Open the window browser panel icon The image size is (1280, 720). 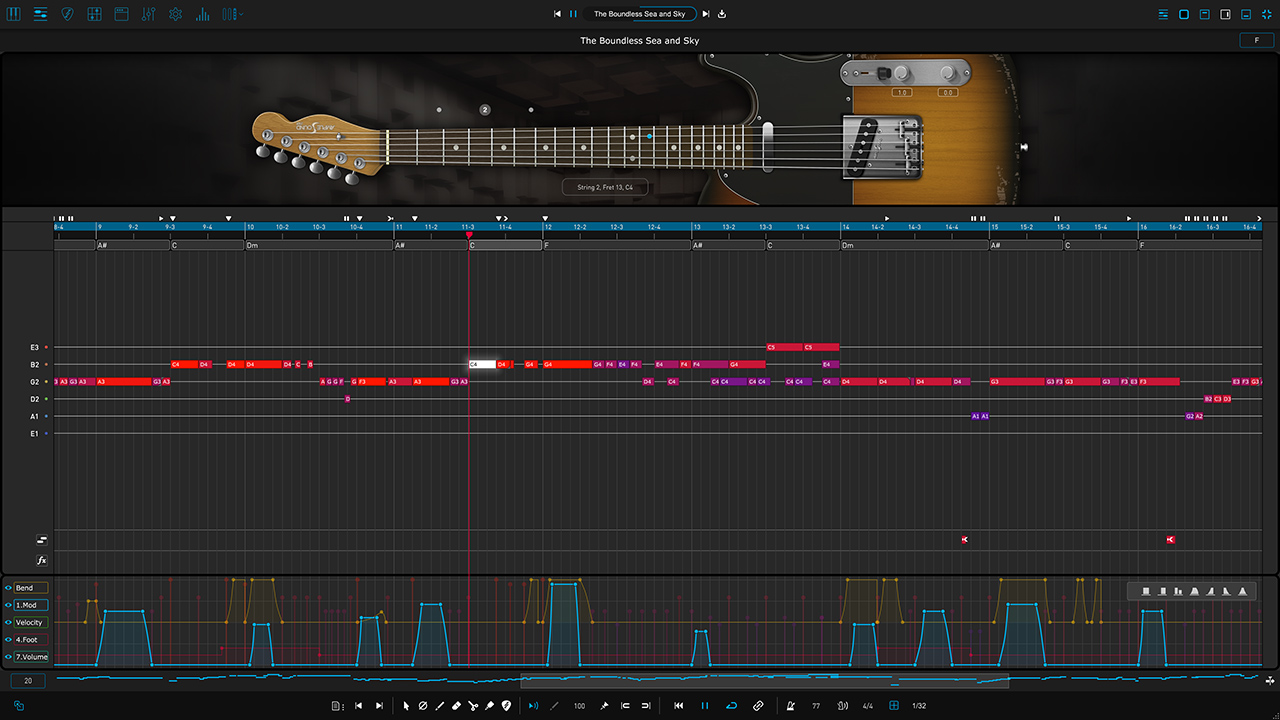[x=122, y=14]
